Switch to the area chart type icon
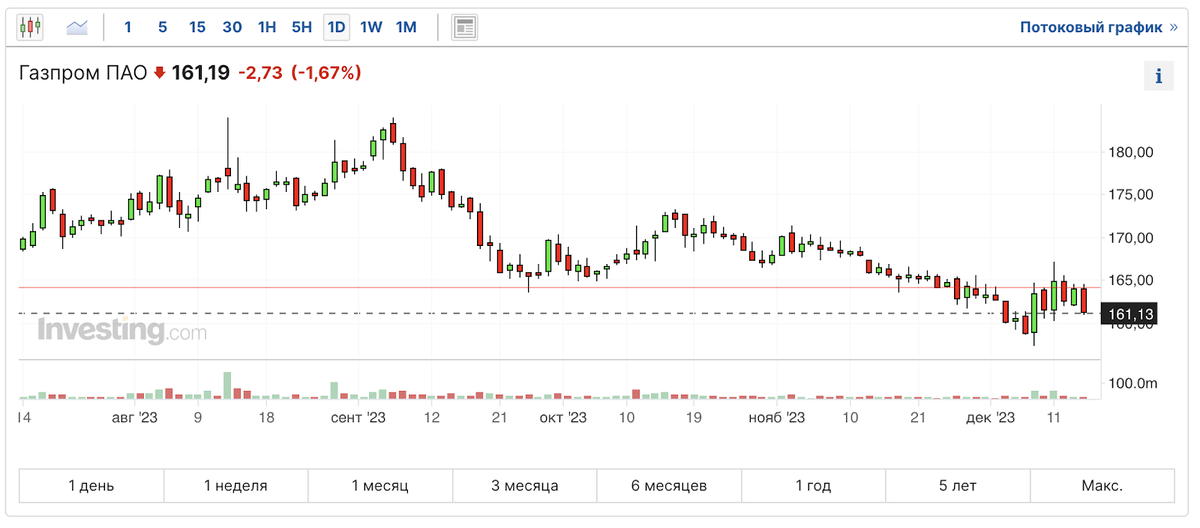 (78, 27)
